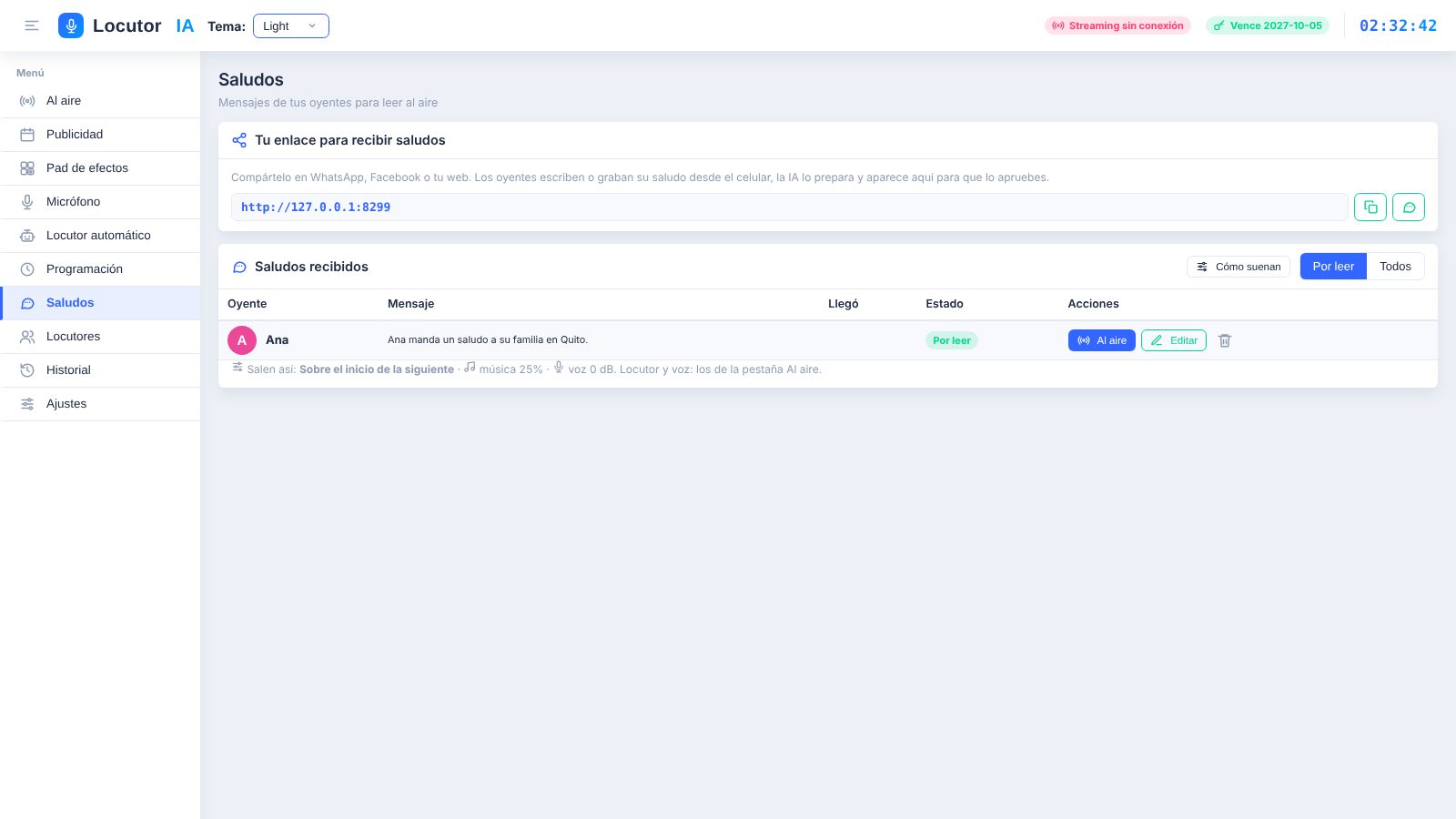
Task: Delete Ana's greeting with trash icon
Action: tap(1225, 340)
